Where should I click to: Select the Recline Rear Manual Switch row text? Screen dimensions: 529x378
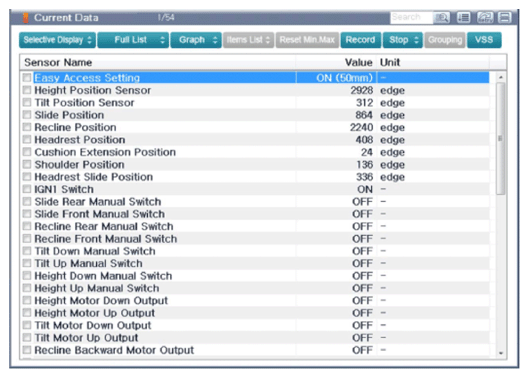(x=104, y=226)
